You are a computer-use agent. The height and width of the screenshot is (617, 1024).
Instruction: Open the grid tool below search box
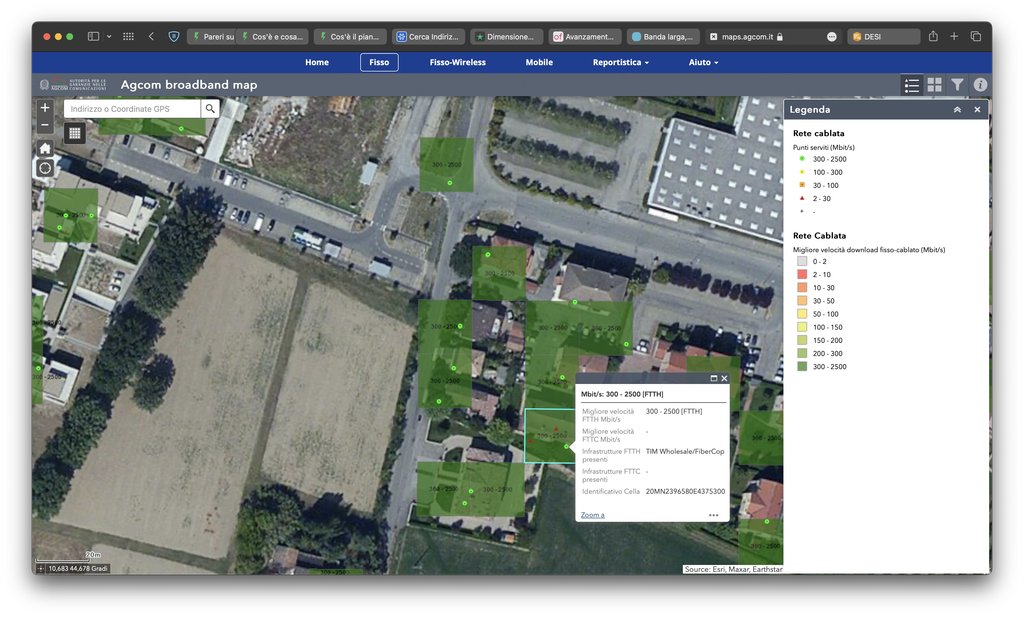coord(75,132)
